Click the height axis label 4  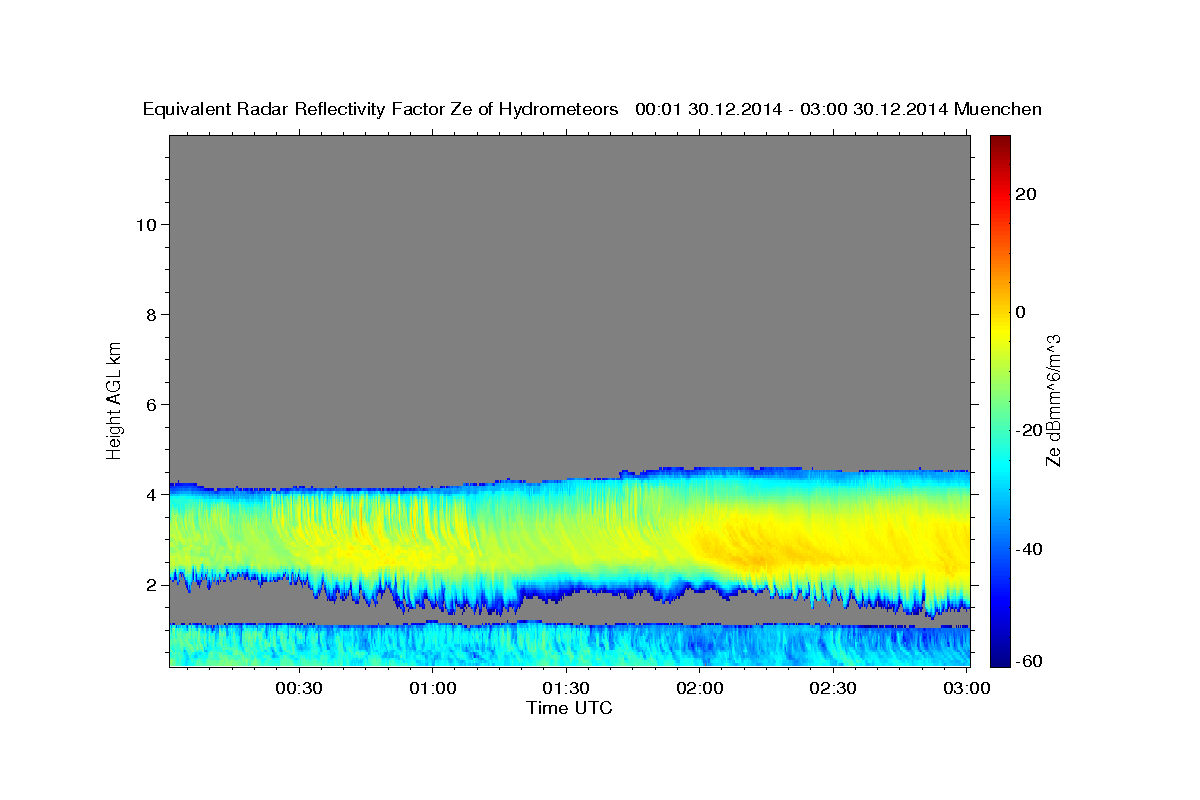coord(150,494)
